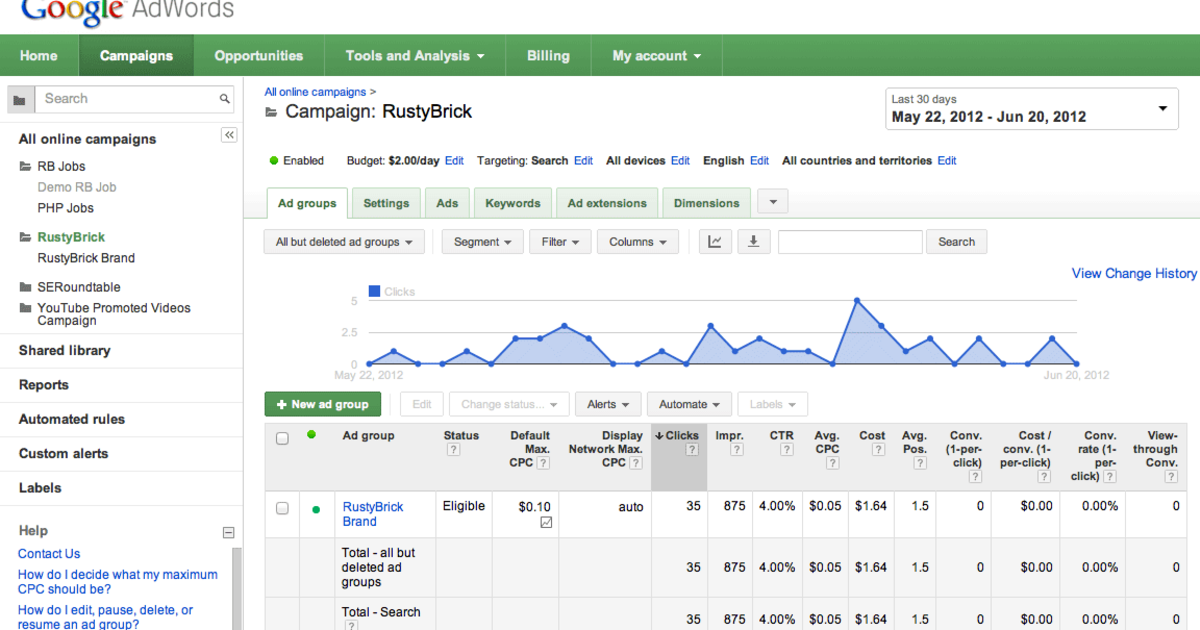Viewport: 1200px width, 630px height.
Task: Click the download report icon
Action: click(x=753, y=241)
